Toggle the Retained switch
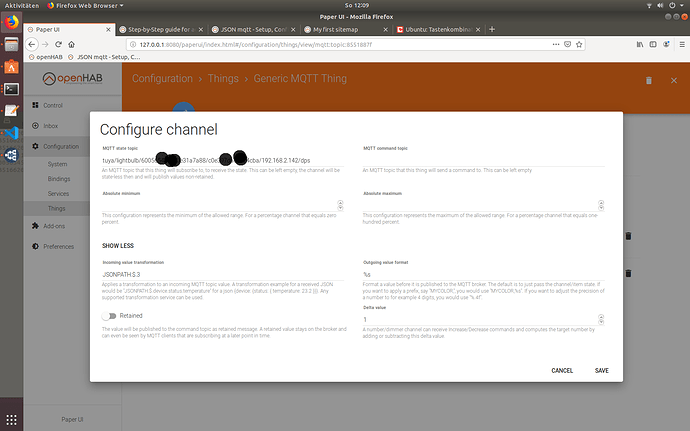 click(109, 316)
